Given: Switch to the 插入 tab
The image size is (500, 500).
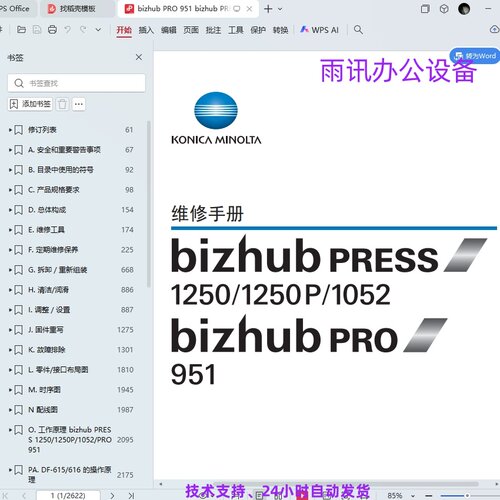Looking at the screenshot, I should 146,30.
